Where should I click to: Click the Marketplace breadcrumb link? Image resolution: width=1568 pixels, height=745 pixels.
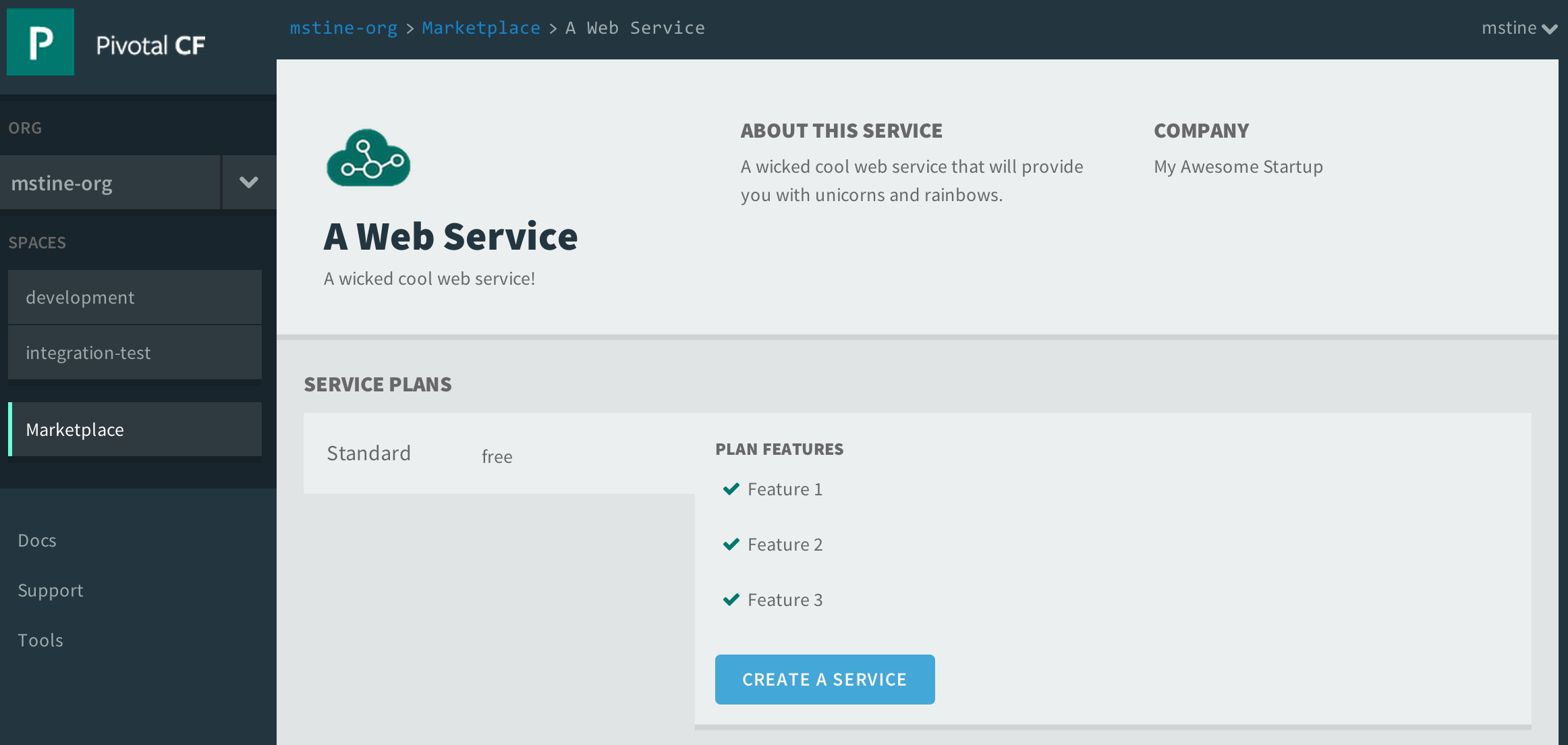point(481,27)
